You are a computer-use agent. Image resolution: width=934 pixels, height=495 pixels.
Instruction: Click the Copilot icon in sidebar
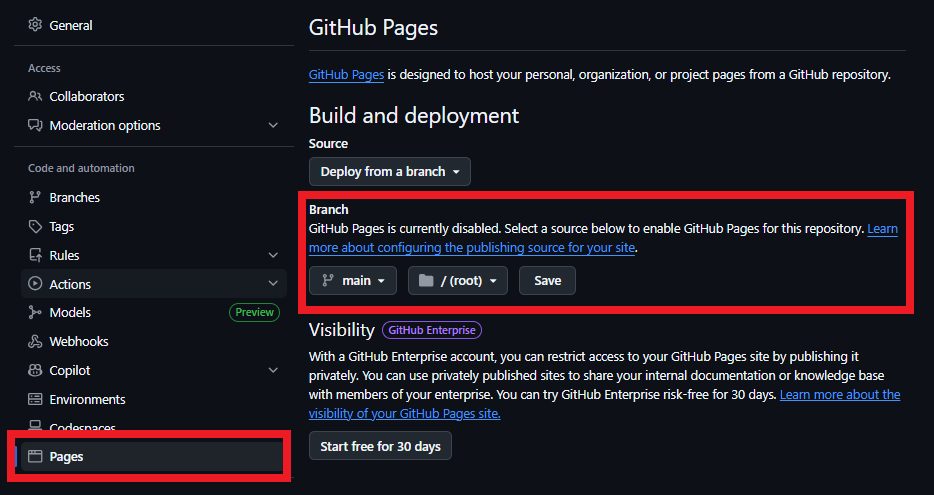pyautogui.click(x=35, y=371)
